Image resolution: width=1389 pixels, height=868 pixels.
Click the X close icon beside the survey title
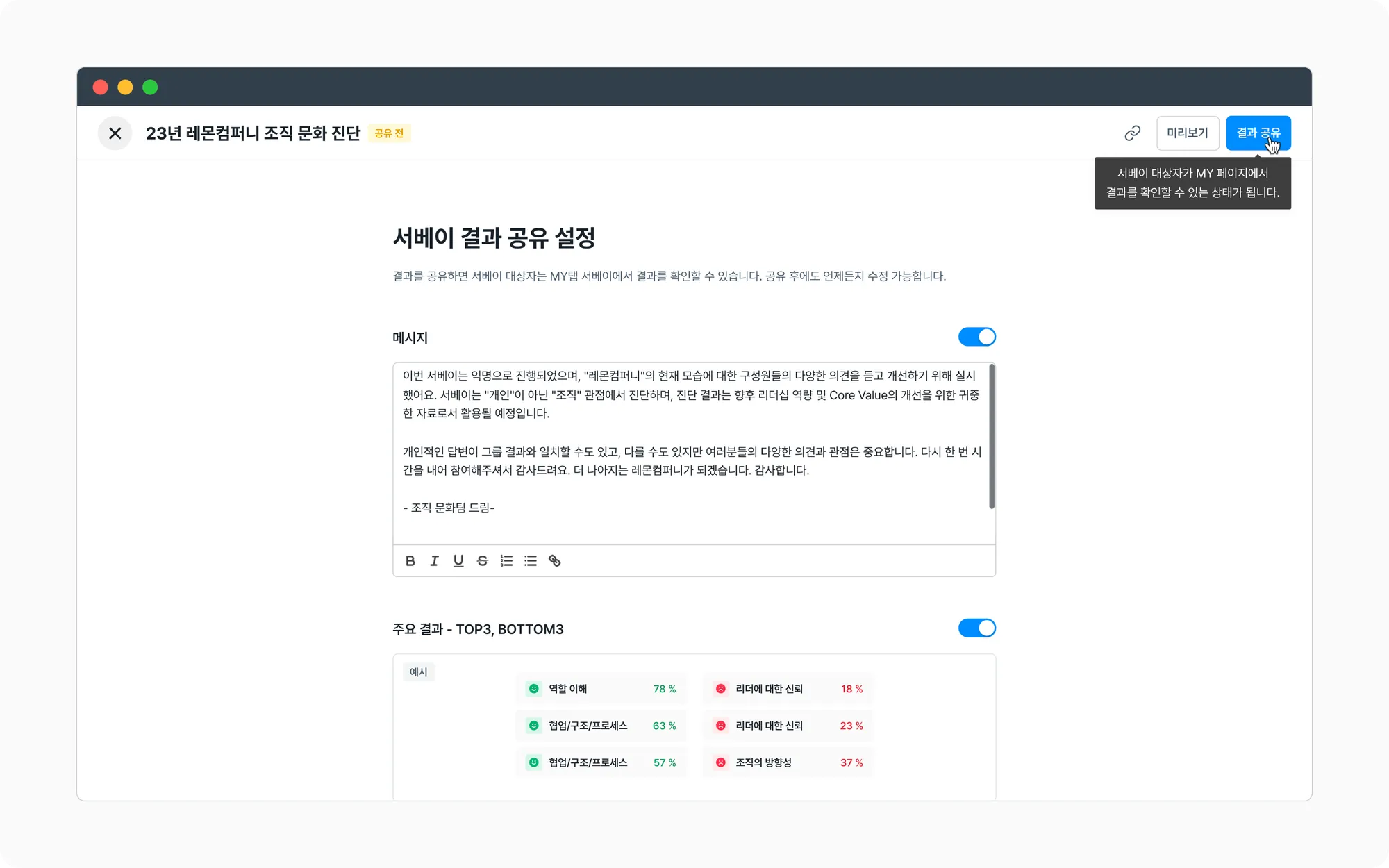[115, 133]
